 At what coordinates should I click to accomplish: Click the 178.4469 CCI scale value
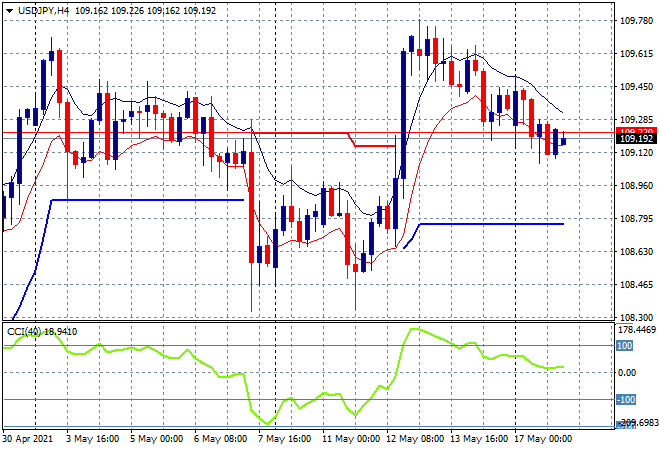[637, 330]
